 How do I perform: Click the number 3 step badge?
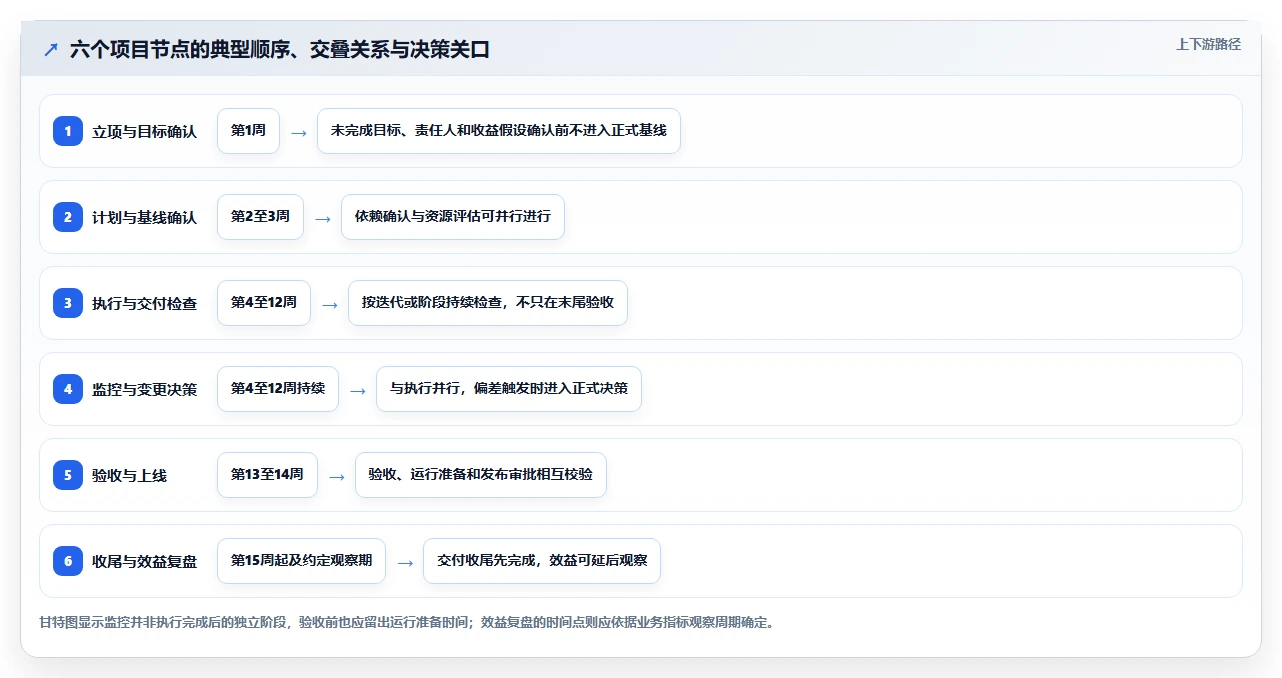coord(68,303)
